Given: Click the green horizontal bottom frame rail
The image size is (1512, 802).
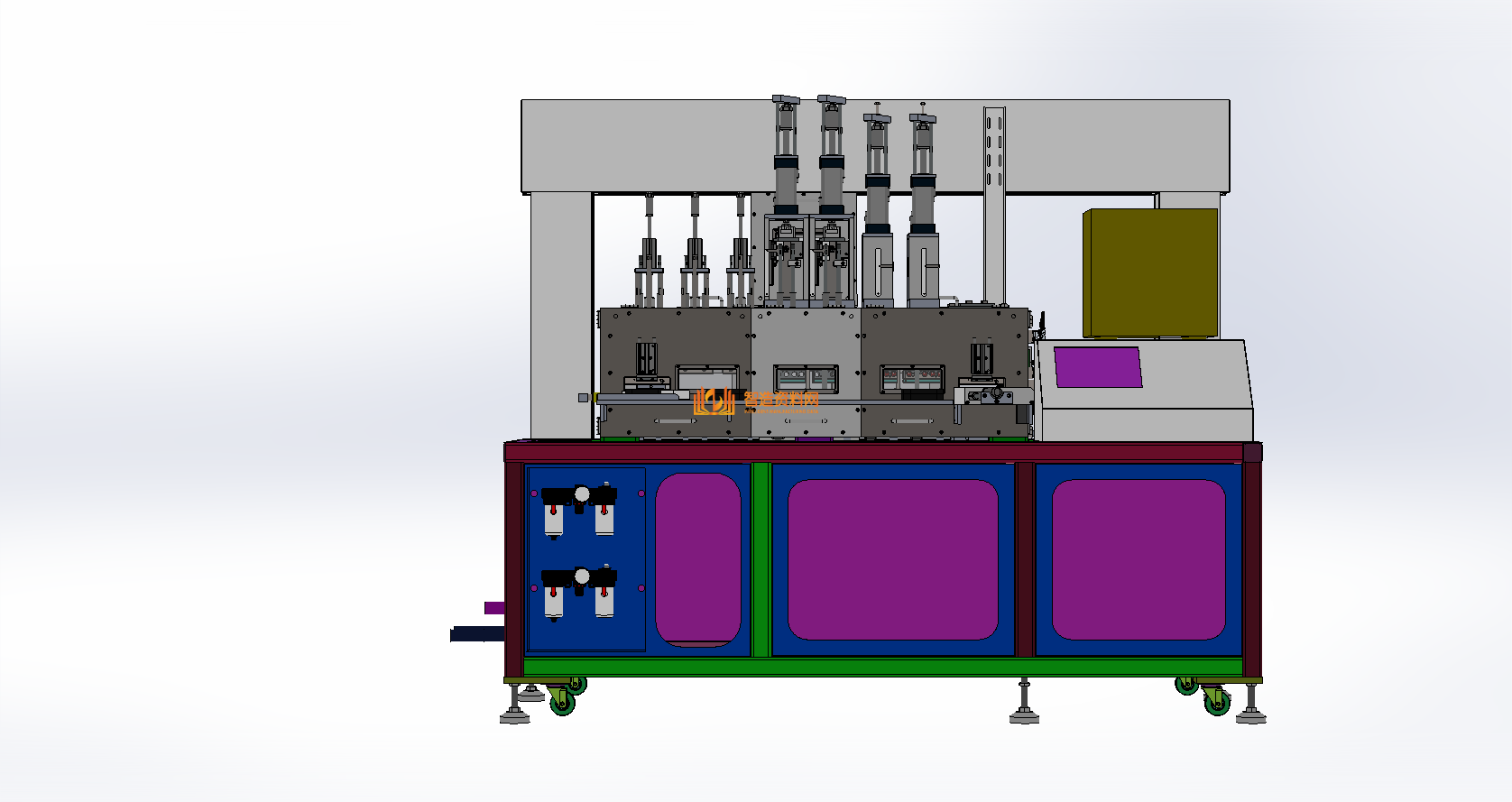Looking at the screenshot, I should click(884, 668).
